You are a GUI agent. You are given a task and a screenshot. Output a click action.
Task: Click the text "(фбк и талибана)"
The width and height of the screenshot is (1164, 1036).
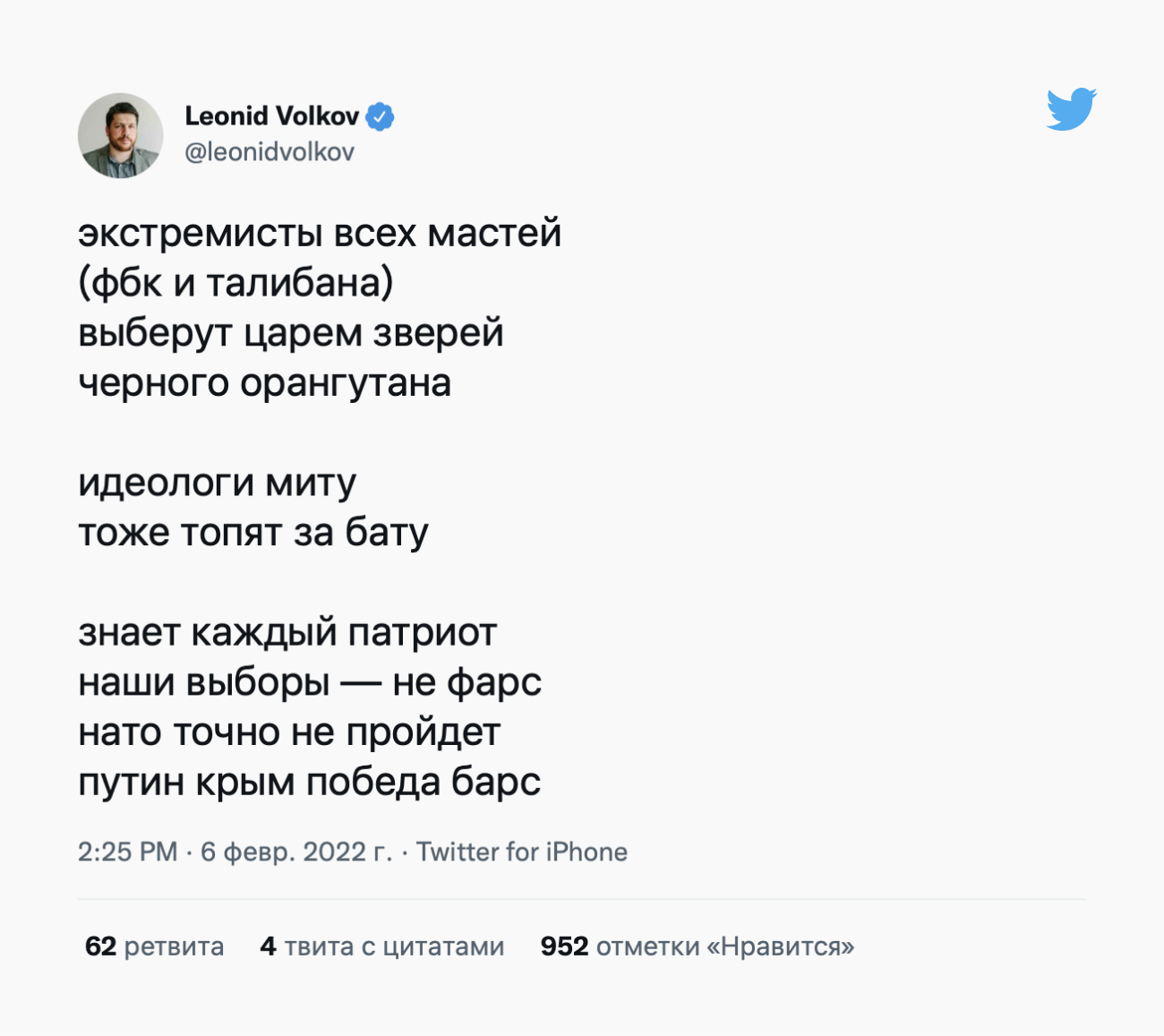[x=235, y=283]
